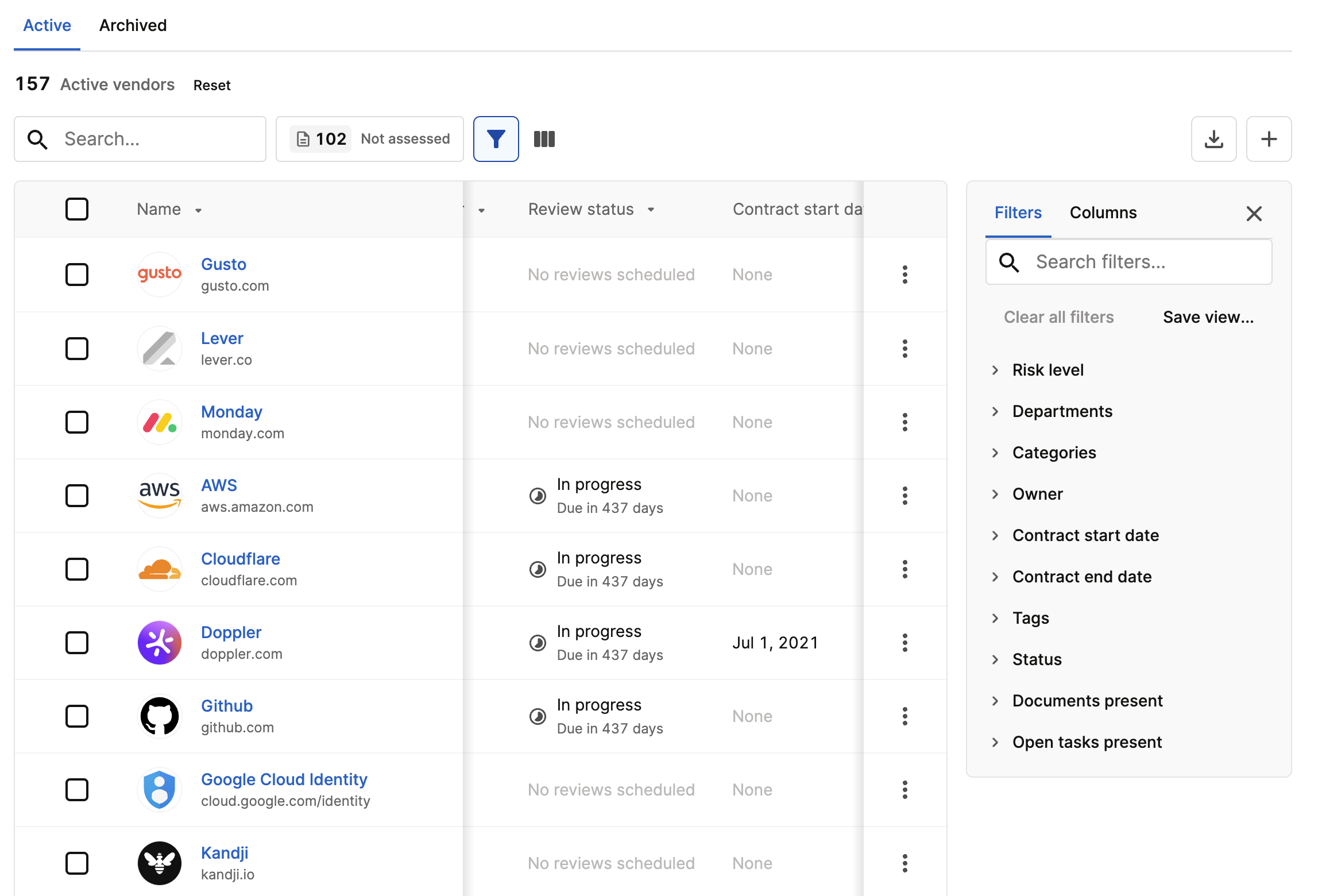
Task: Select the Filters tab in side panel
Action: click(x=1018, y=213)
